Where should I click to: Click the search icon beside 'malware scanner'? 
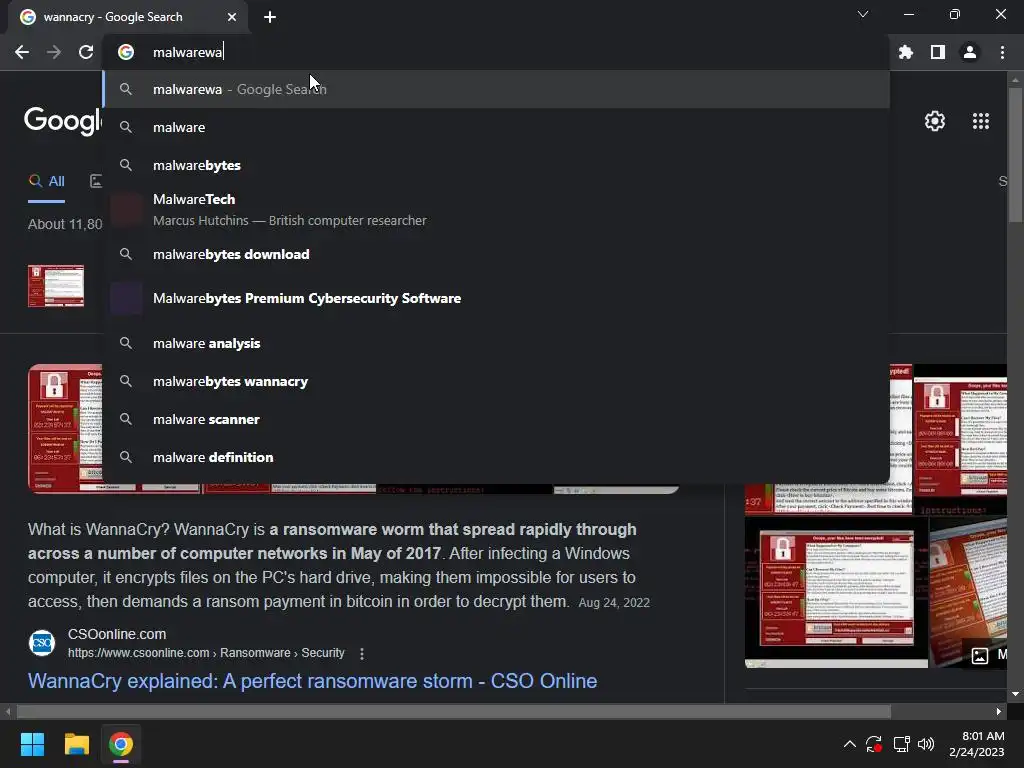tap(126, 419)
